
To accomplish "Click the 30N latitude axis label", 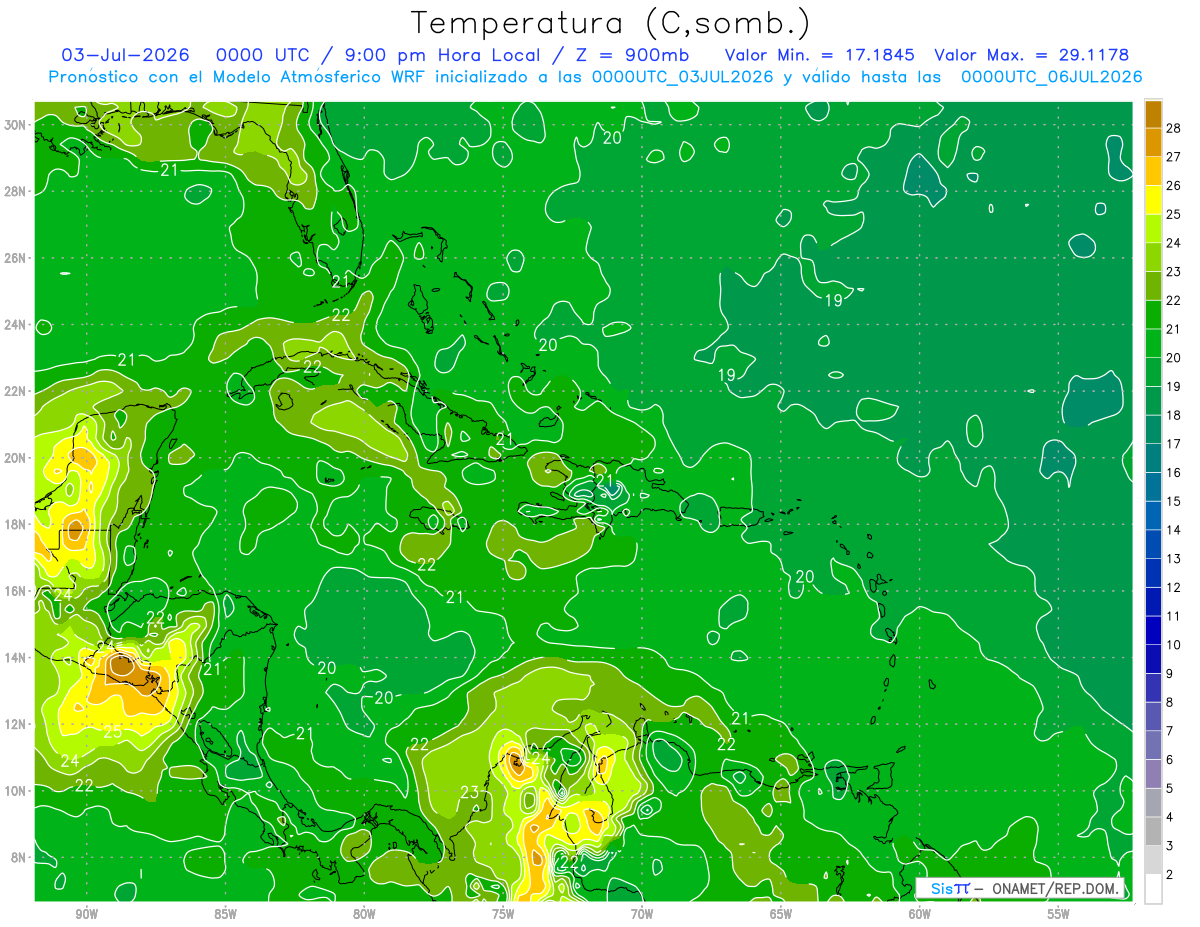I will pos(14,125).
